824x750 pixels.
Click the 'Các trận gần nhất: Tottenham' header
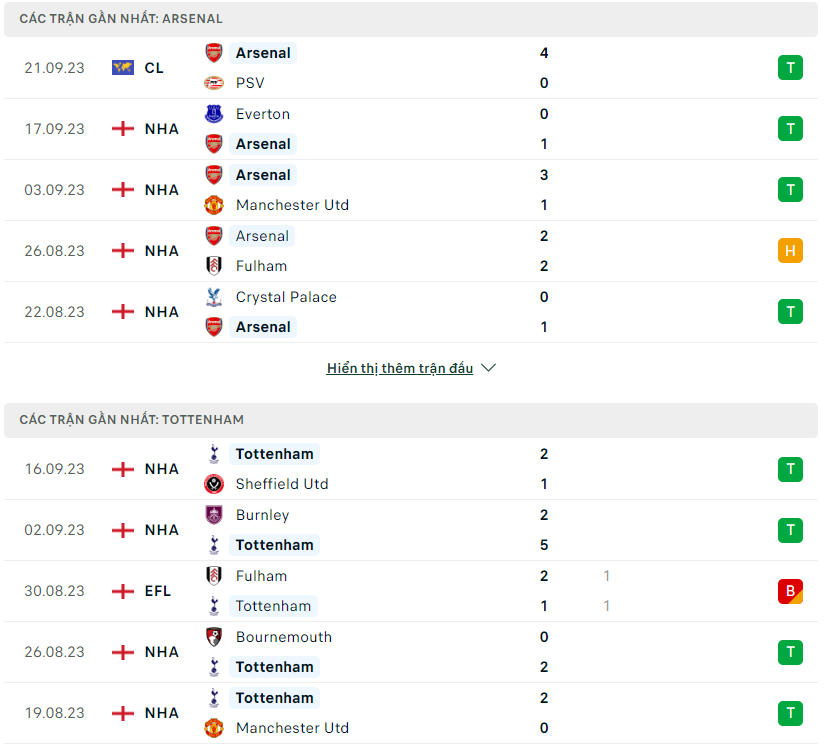(x=131, y=420)
